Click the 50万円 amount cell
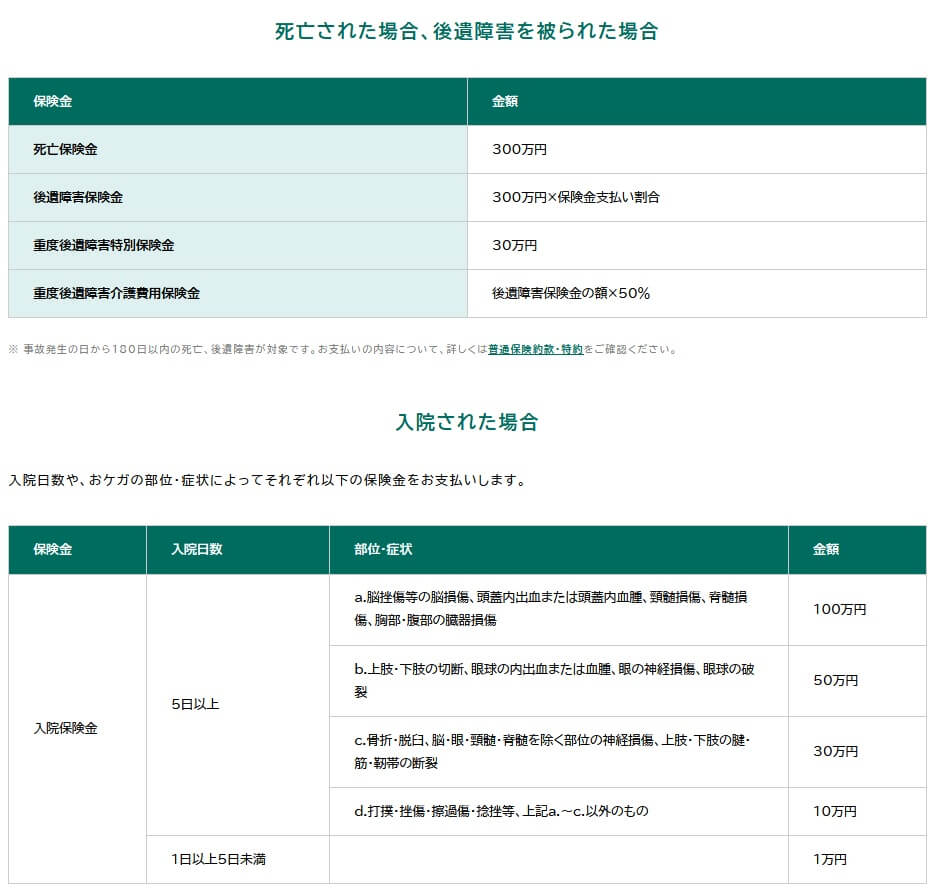Image resolution: width=939 pixels, height=893 pixels. coord(835,680)
